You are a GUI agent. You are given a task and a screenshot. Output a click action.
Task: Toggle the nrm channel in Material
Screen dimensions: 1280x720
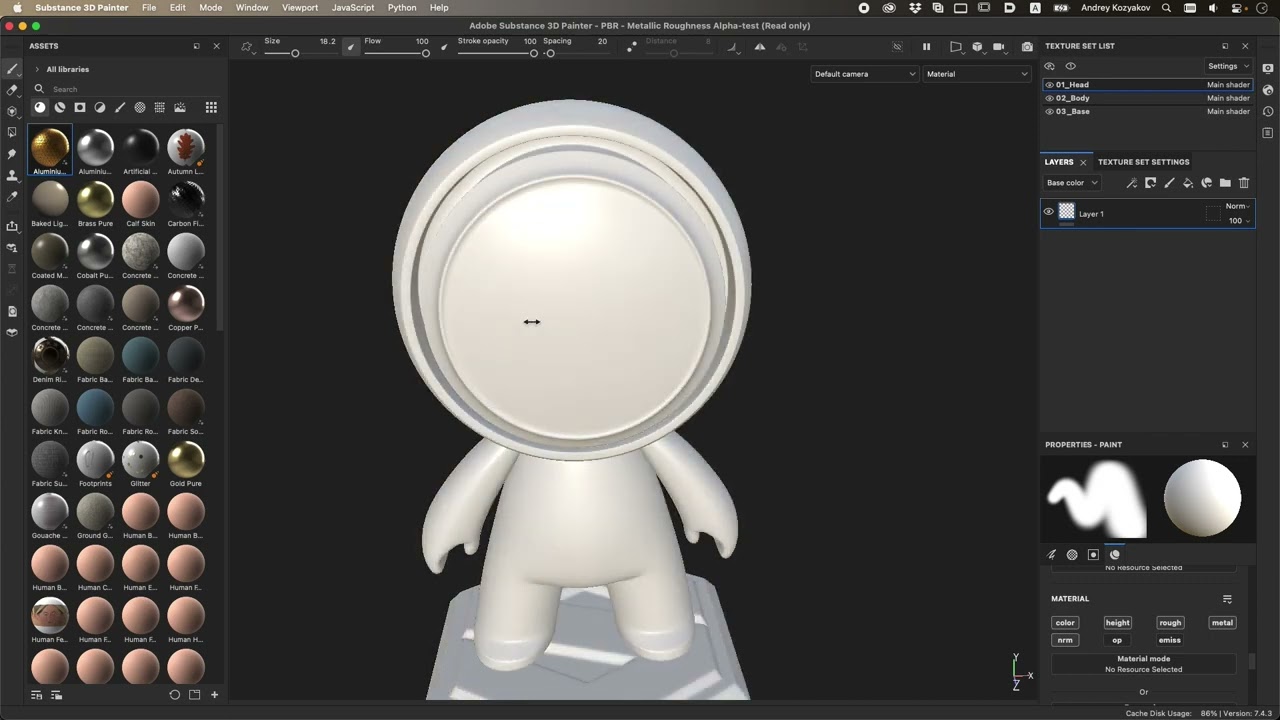[x=1065, y=640]
